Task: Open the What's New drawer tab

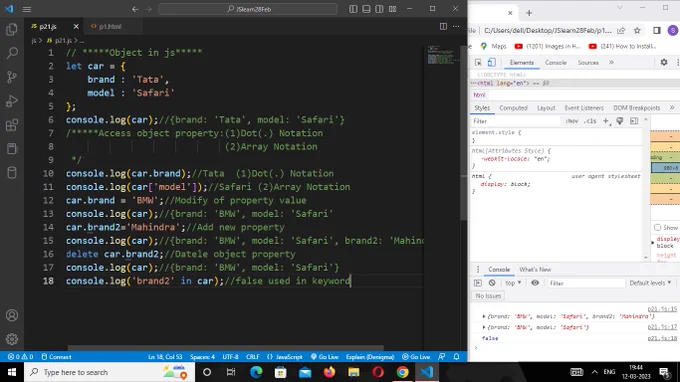Action: tap(535, 269)
